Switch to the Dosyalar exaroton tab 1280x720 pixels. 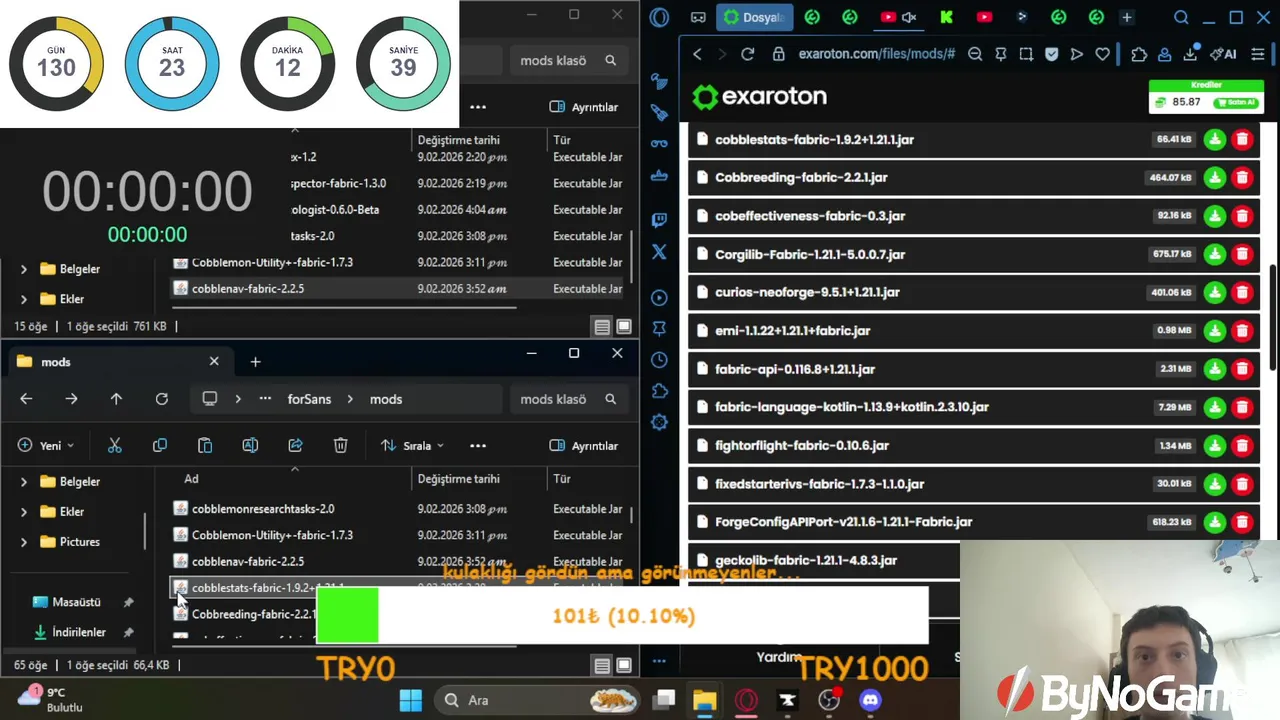coord(755,17)
